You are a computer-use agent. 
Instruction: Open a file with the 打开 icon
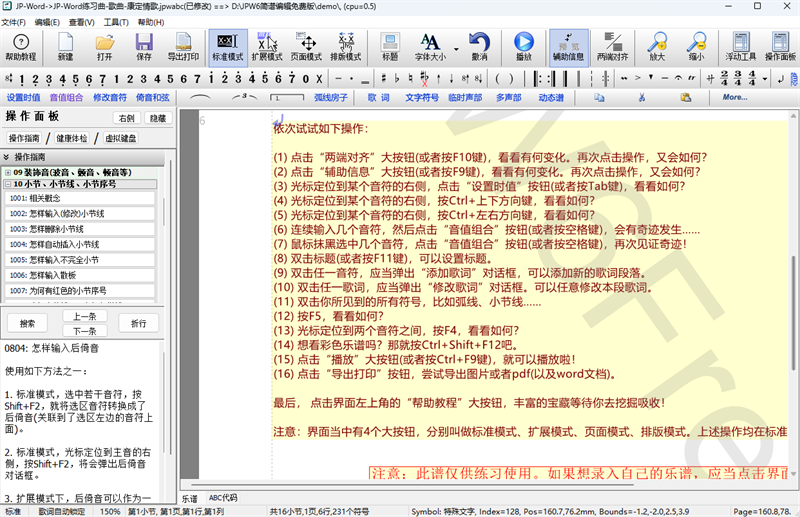click(104, 46)
